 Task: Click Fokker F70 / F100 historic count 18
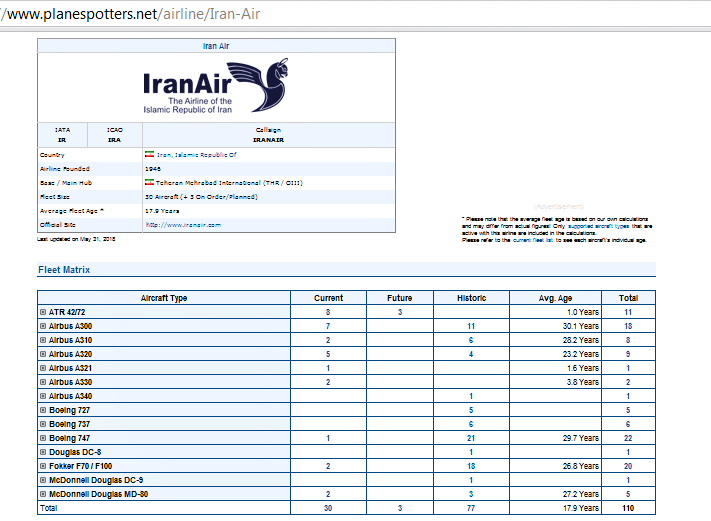471,466
